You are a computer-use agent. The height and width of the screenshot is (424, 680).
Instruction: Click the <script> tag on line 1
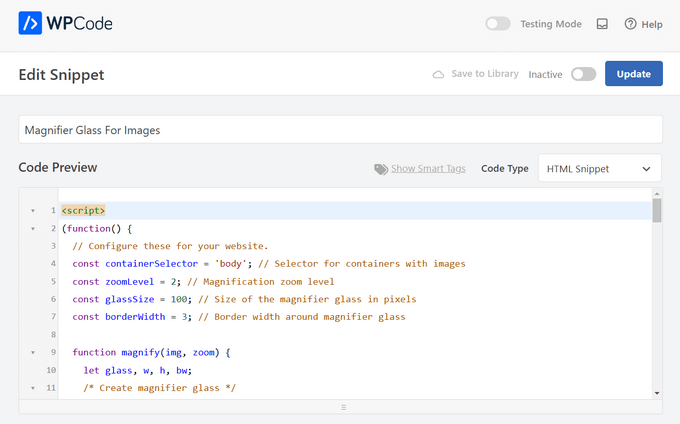(83, 211)
